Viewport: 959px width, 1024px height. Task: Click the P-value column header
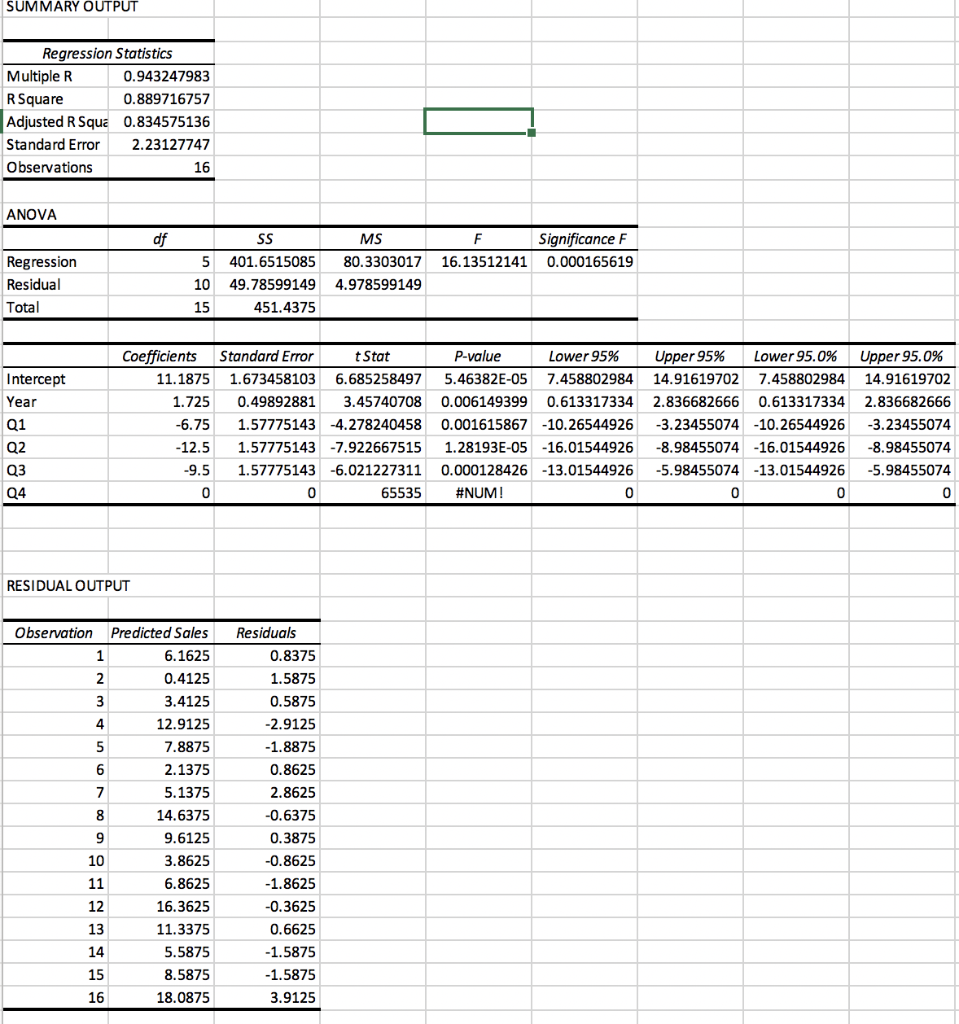(x=478, y=356)
